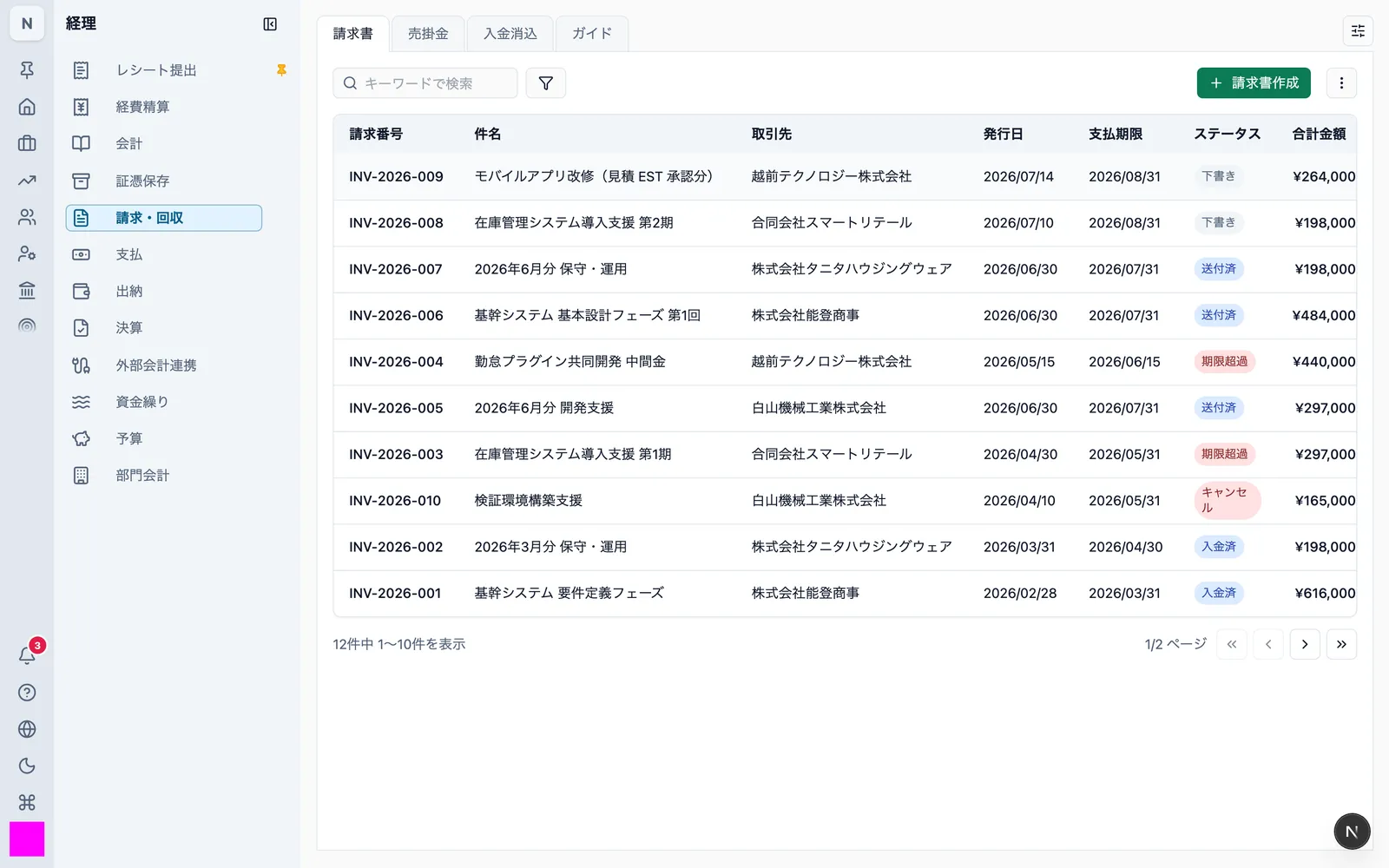Open the bank building icon in left rail
The image size is (1389, 868).
coord(27,290)
